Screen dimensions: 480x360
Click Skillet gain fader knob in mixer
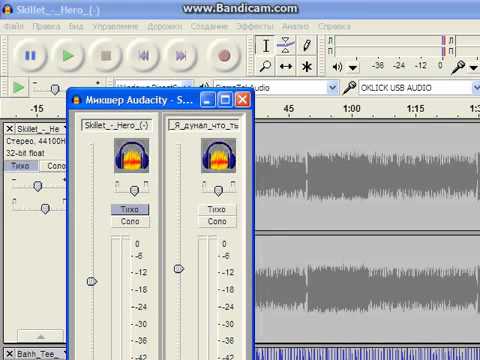[91, 282]
